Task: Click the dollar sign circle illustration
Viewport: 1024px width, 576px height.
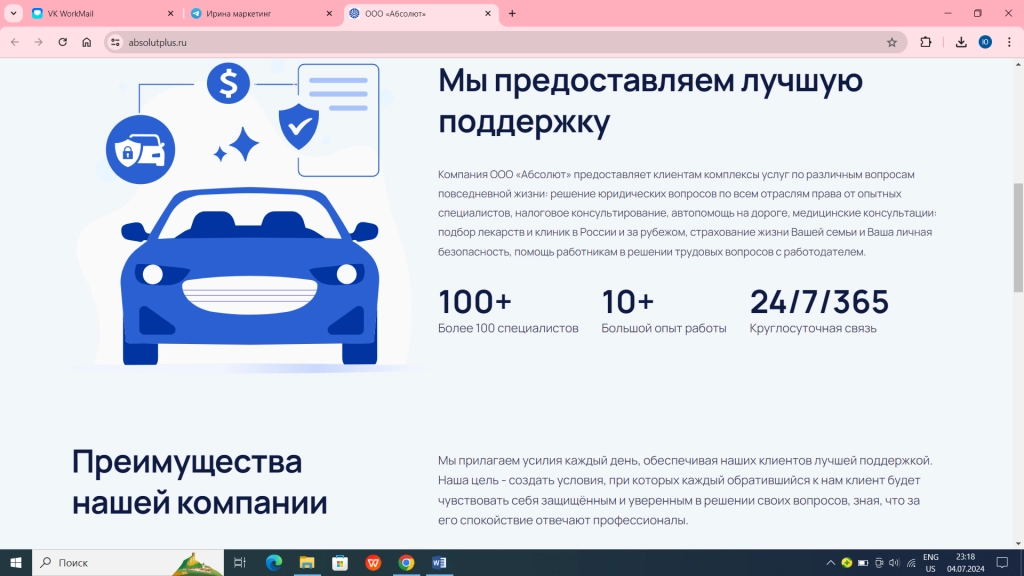Action: [x=228, y=83]
